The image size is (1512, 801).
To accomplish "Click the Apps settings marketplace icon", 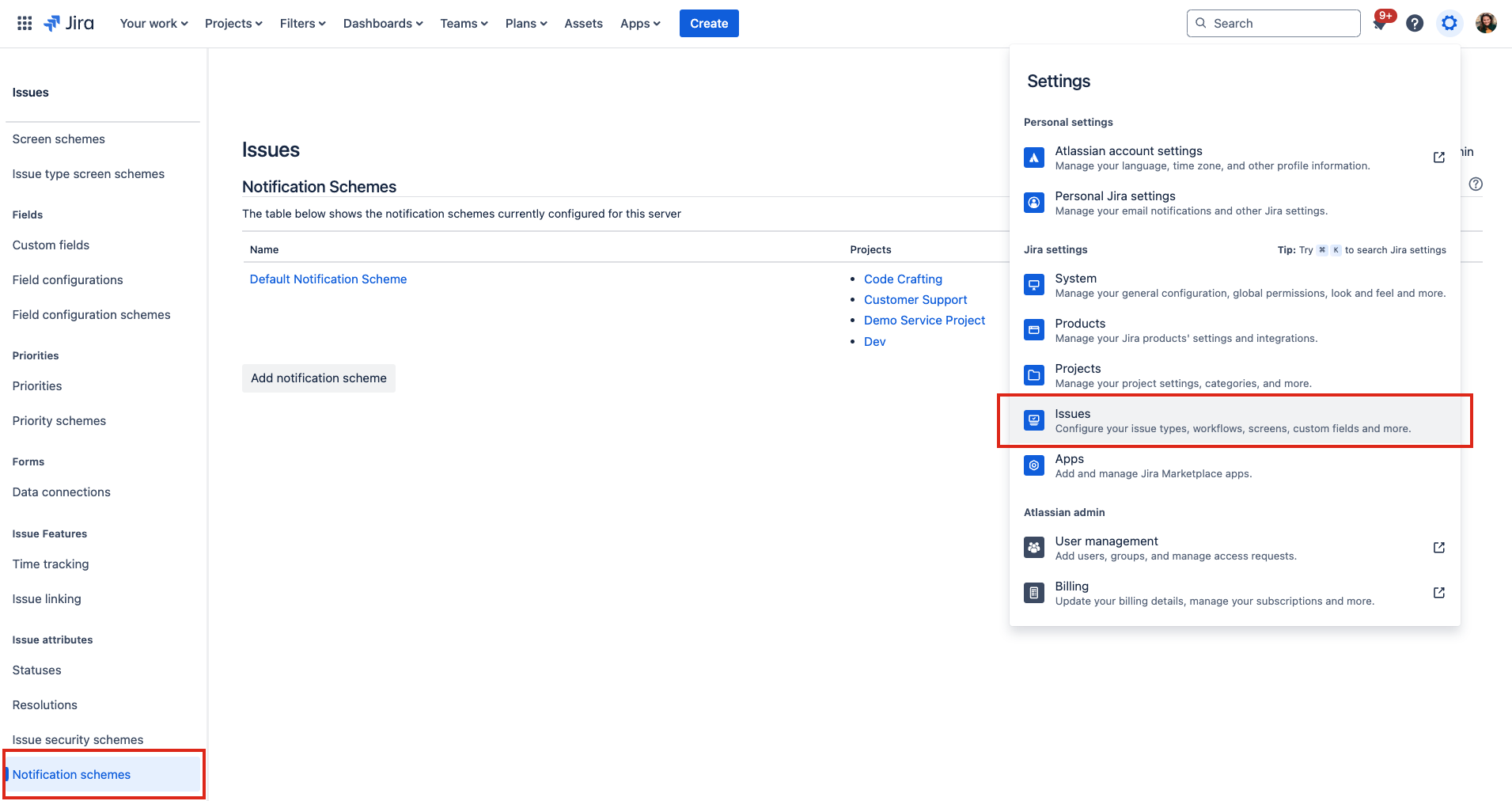I will point(1033,465).
